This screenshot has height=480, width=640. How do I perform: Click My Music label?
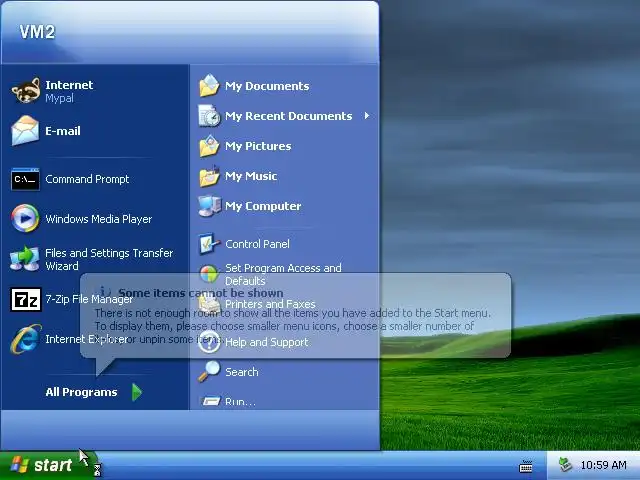tap(251, 176)
